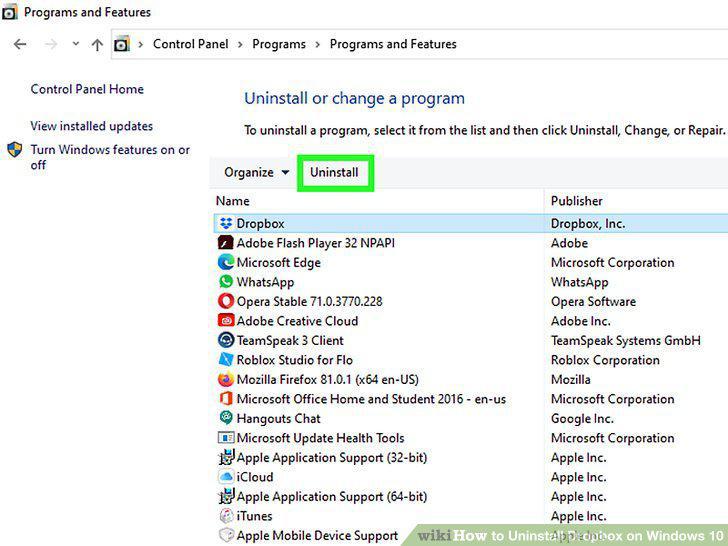The width and height of the screenshot is (728, 546).
Task: Click Programs in the address breadcrumb
Action: coord(279,44)
